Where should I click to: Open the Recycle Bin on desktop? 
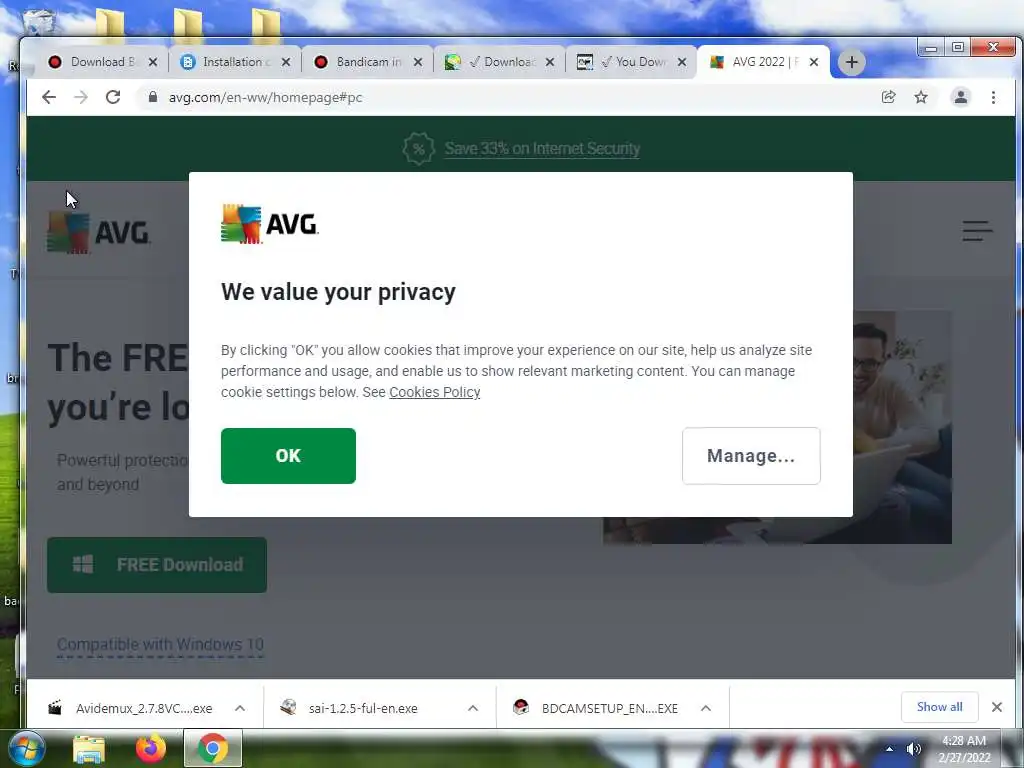(39, 21)
